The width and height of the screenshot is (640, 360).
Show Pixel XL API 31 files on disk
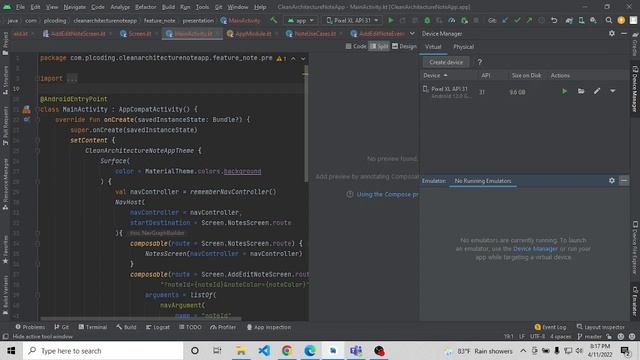[581, 91]
